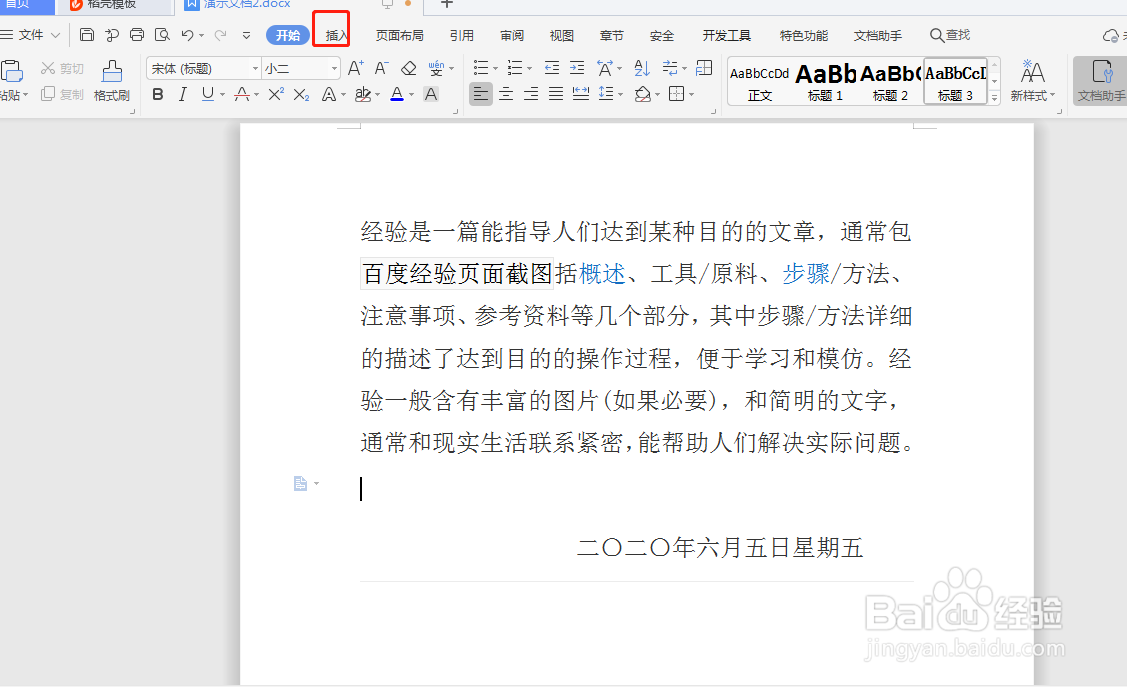
Task: Click the distributed alignment icon
Action: pyautogui.click(x=581, y=94)
